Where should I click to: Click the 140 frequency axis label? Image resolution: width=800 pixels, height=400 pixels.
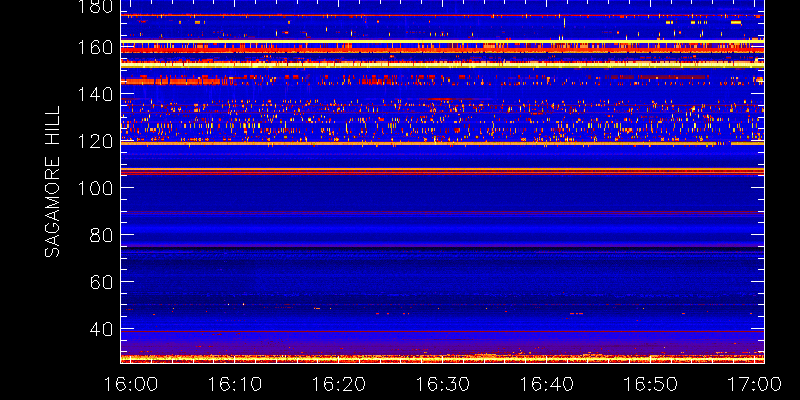96,94
